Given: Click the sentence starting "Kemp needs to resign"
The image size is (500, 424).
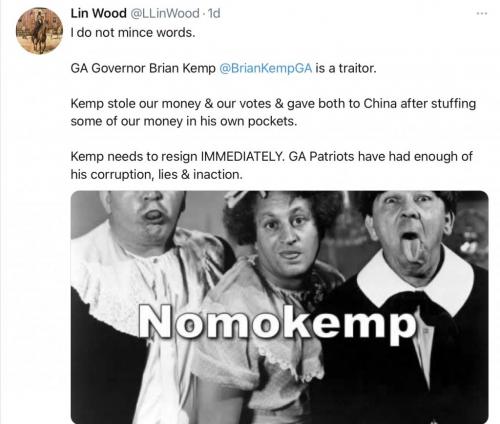Looking at the screenshot, I should point(271,165).
